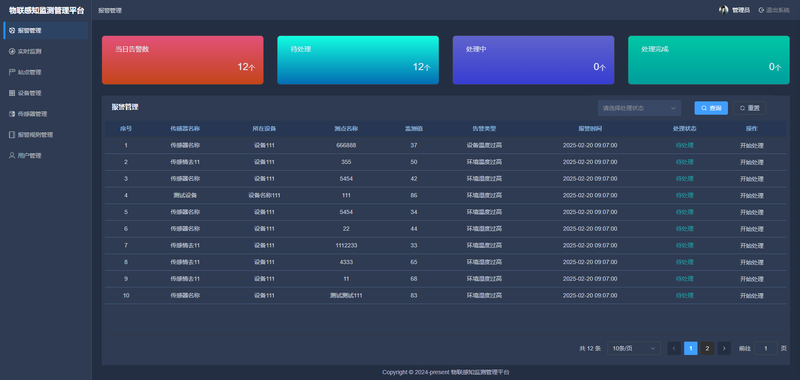This screenshot has height=380, width=800.
Task: Focus the 前往 page number input
Action: pyautogui.click(x=766, y=348)
